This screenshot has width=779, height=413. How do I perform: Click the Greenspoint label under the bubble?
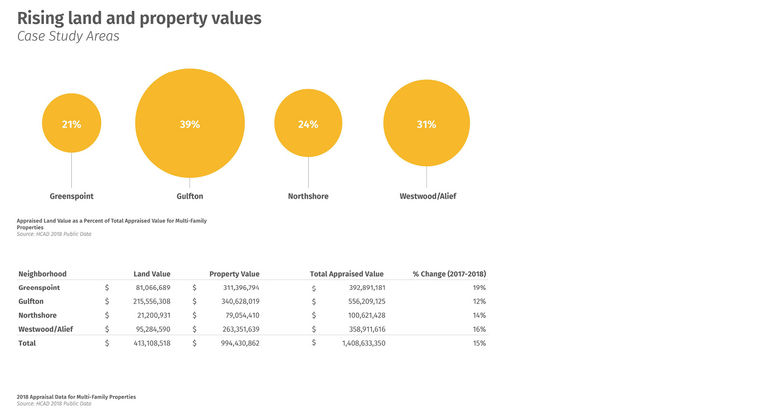pos(71,196)
